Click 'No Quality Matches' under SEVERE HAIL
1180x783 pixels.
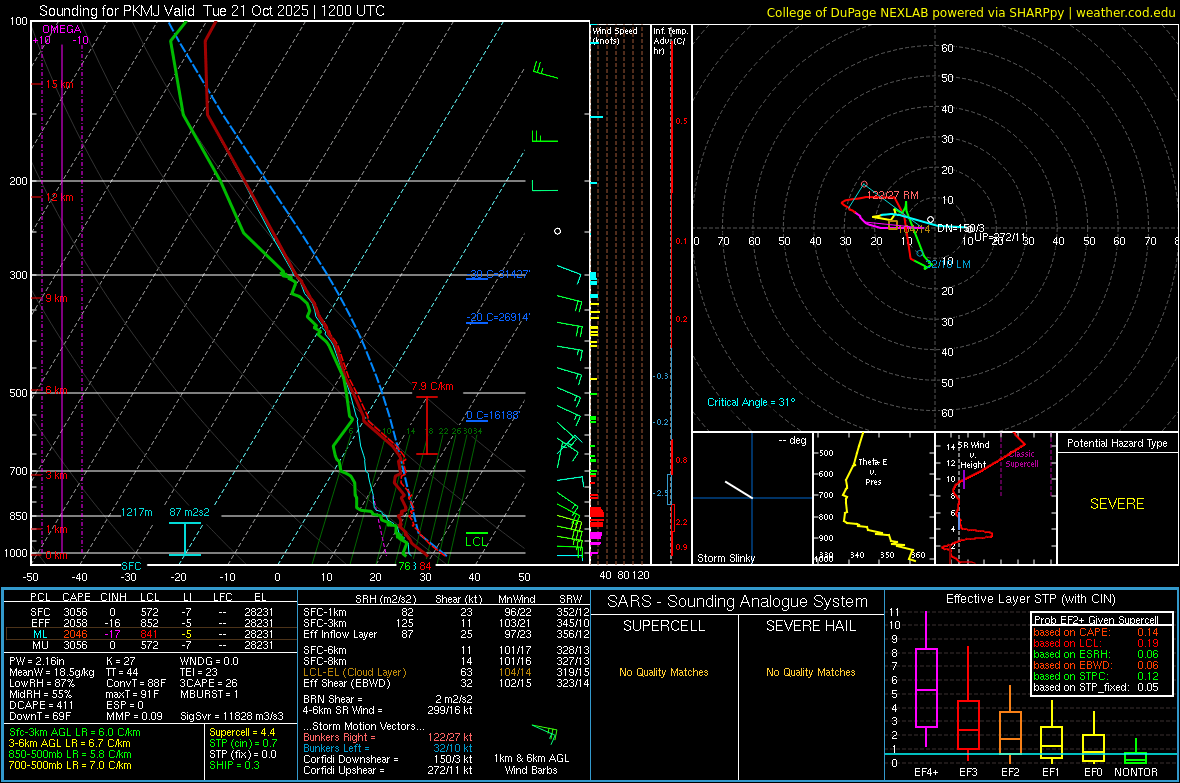(810, 672)
